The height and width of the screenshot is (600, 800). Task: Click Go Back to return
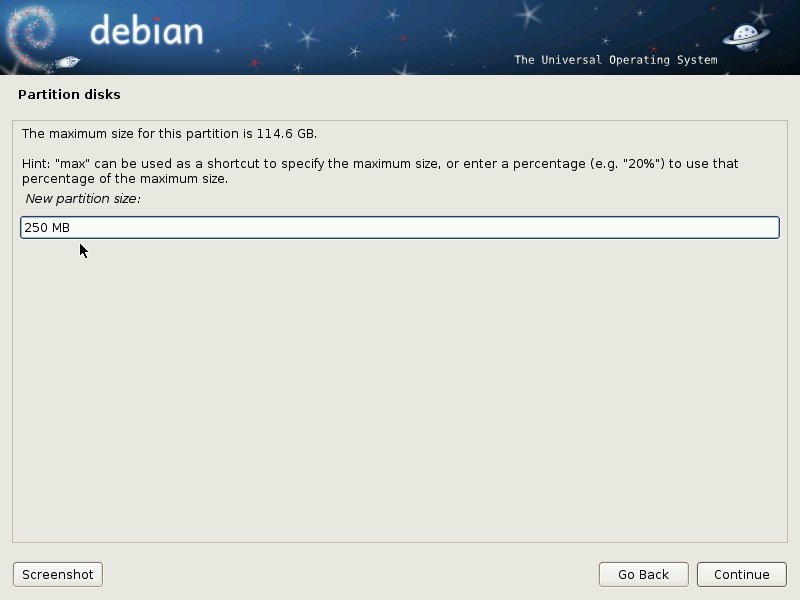coord(643,574)
